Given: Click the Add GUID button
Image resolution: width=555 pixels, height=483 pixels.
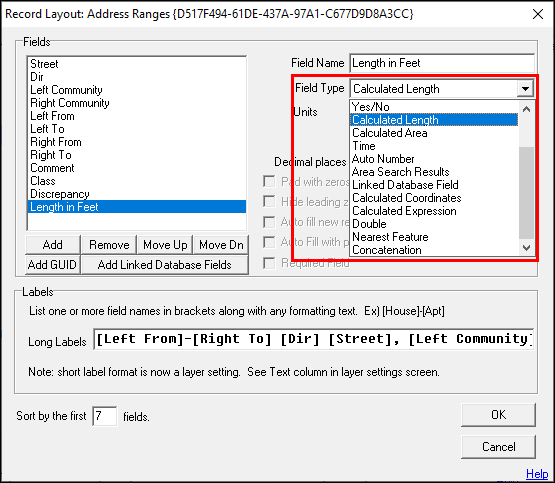Looking at the screenshot, I should 53,265.
